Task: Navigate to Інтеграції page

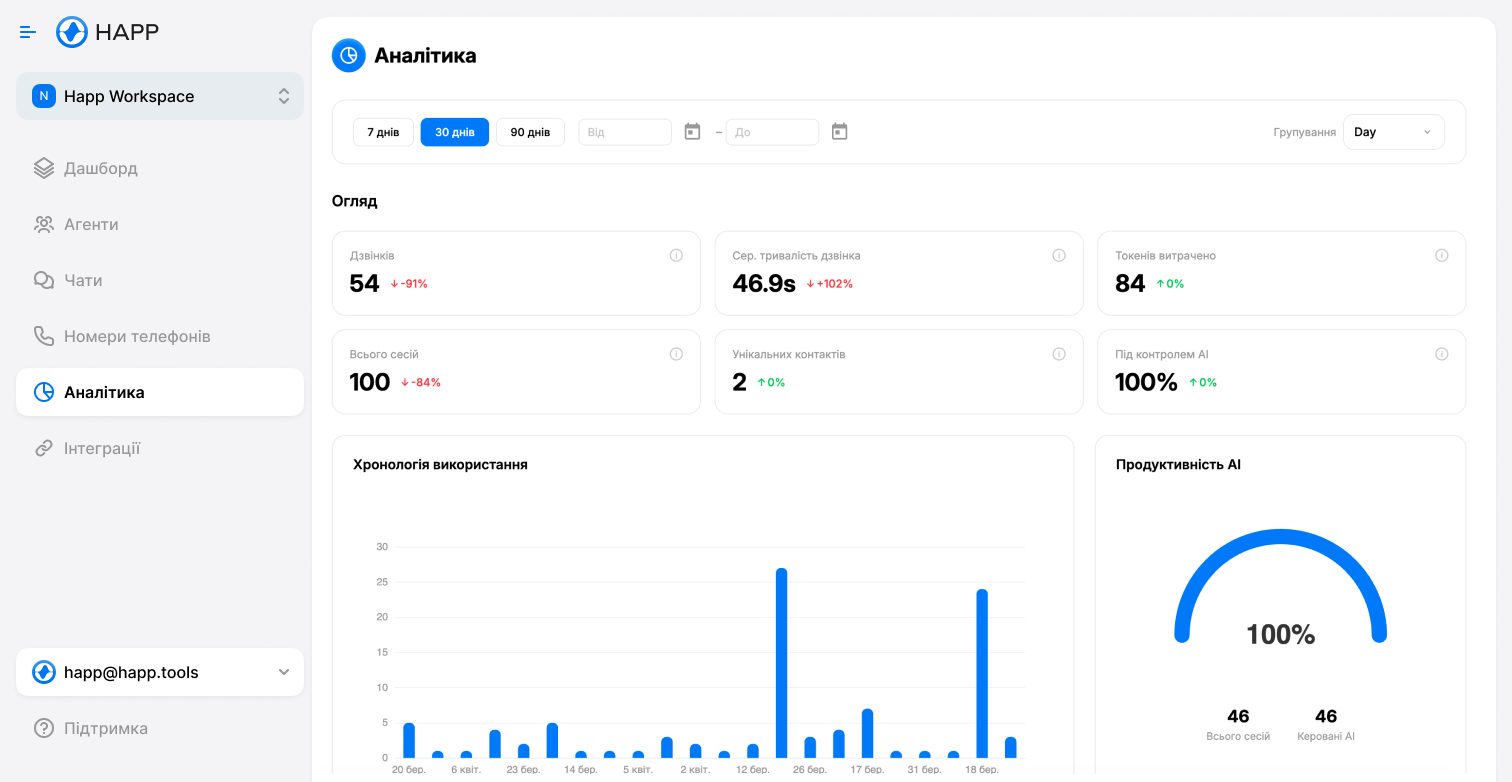Action: click(102, 448)
